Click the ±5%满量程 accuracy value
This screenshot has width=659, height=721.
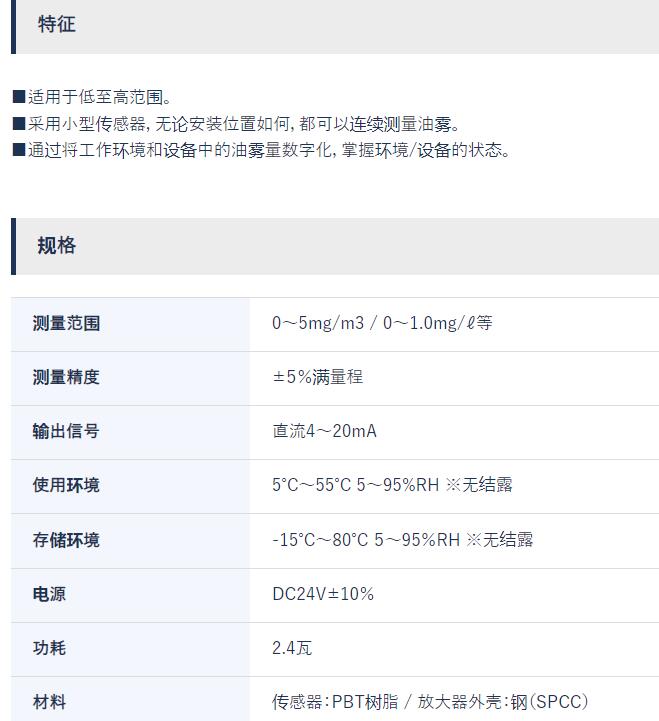[x=318, y=377]
